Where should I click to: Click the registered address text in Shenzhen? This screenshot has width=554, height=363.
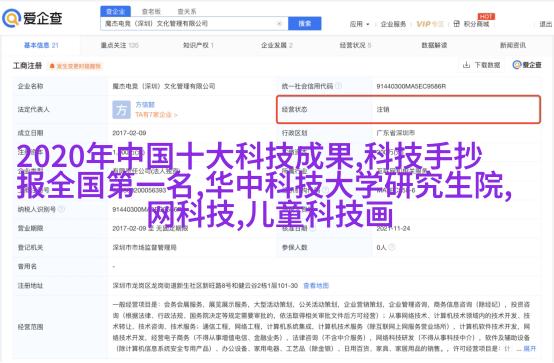(205, 286)
